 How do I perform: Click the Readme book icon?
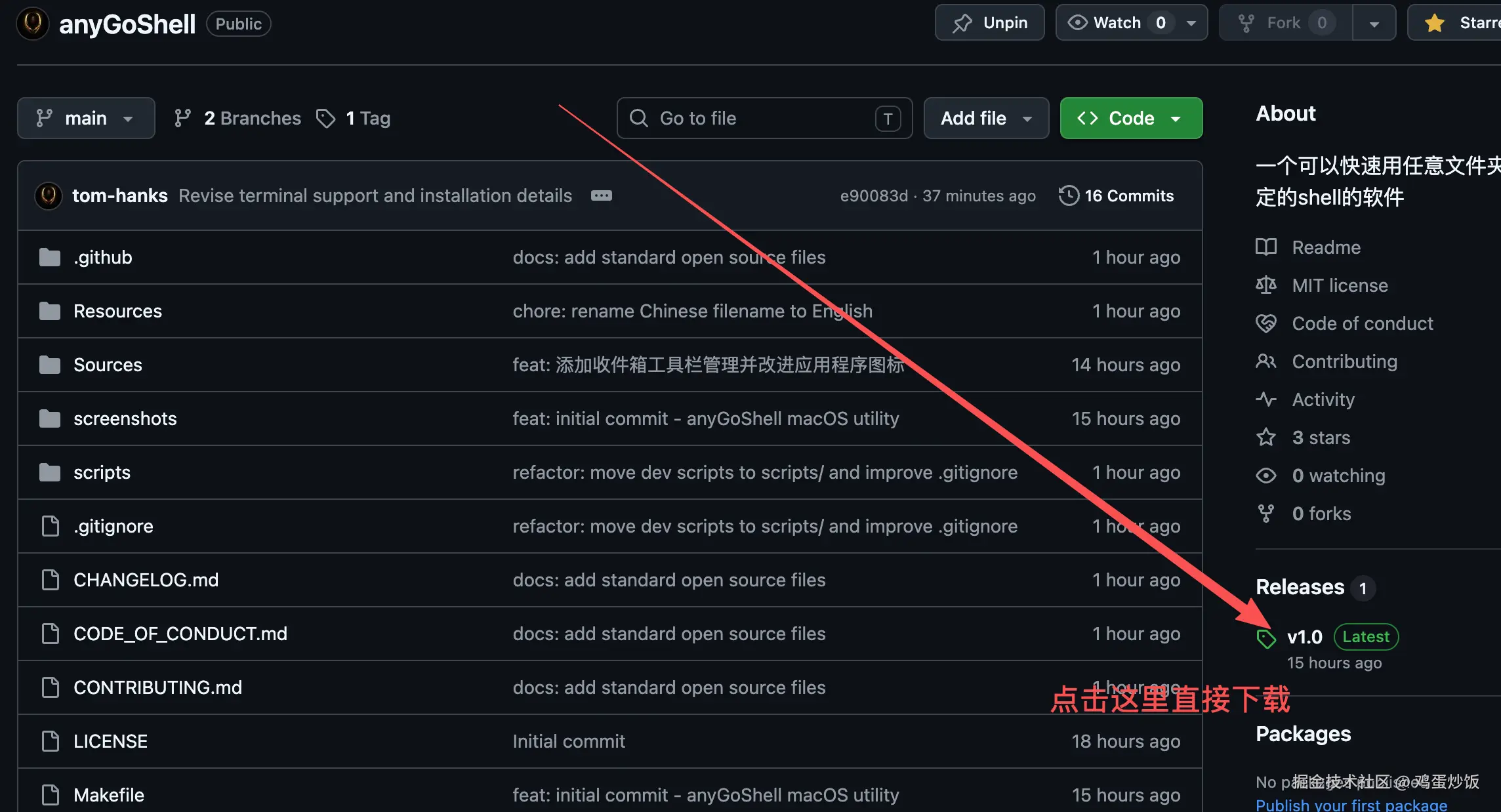[x=1265, y=247]
